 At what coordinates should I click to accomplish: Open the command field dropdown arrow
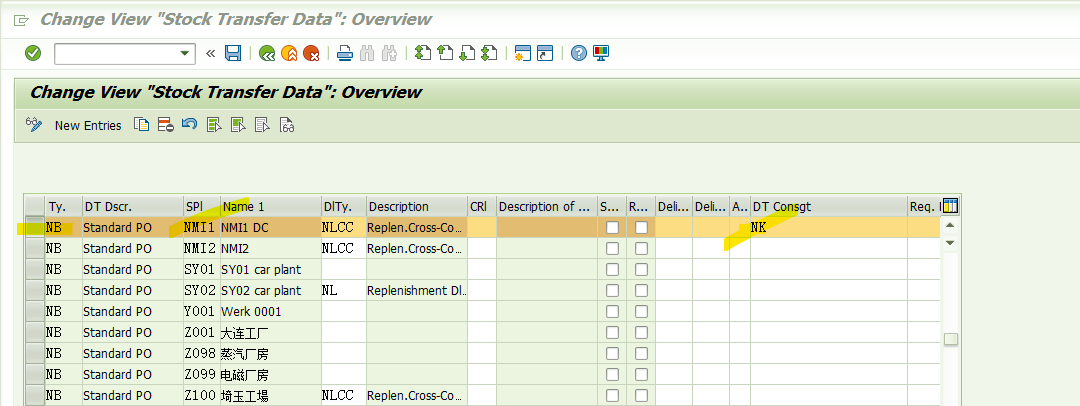(184, 53)
